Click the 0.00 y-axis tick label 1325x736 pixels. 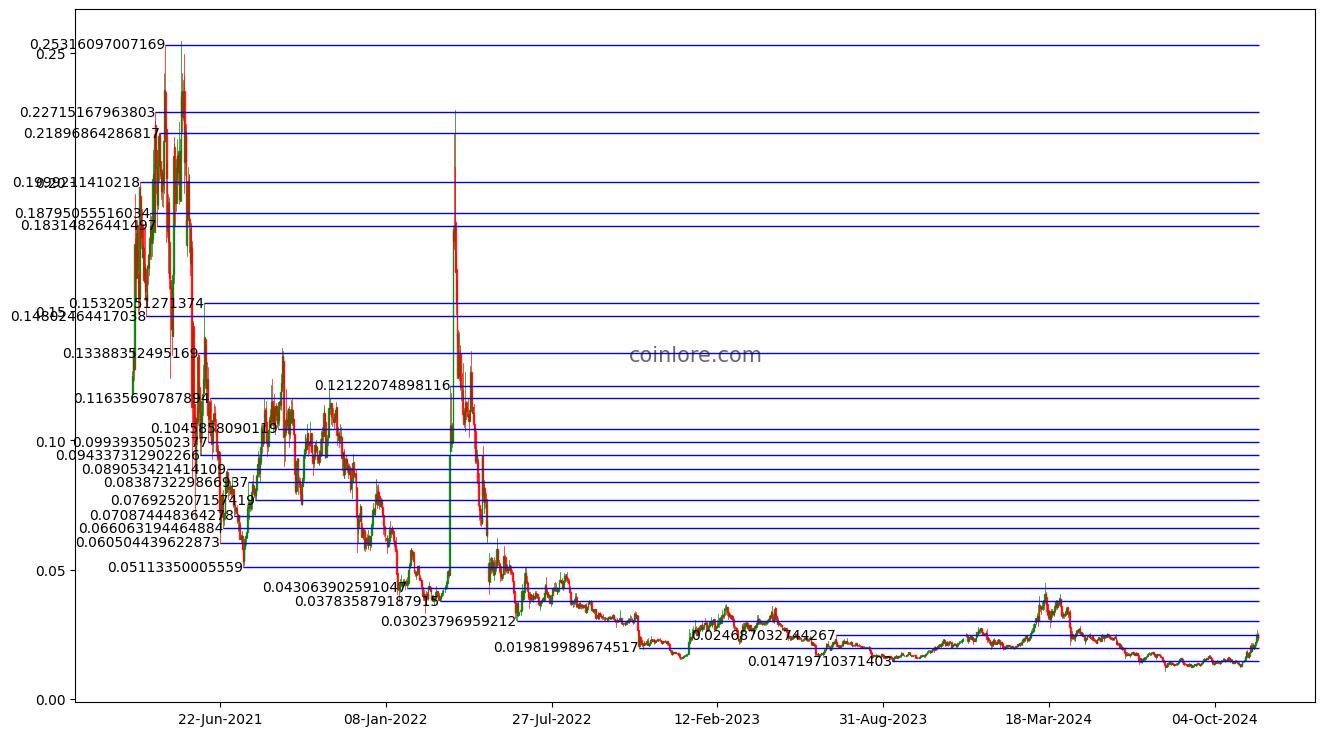(x=50, y=699)
